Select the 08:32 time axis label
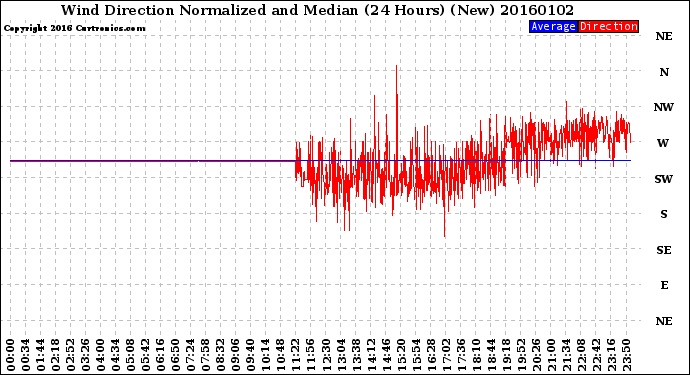 tap(220, 355)
